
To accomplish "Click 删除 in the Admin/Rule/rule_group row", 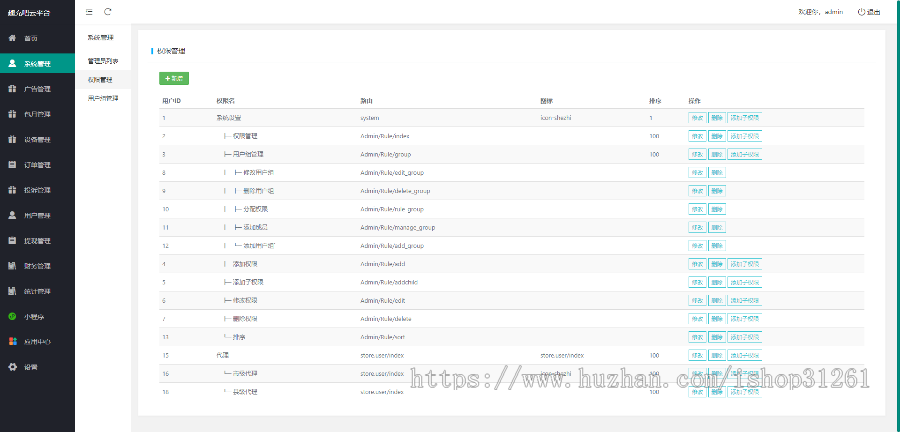I will (x=716, y=209).
